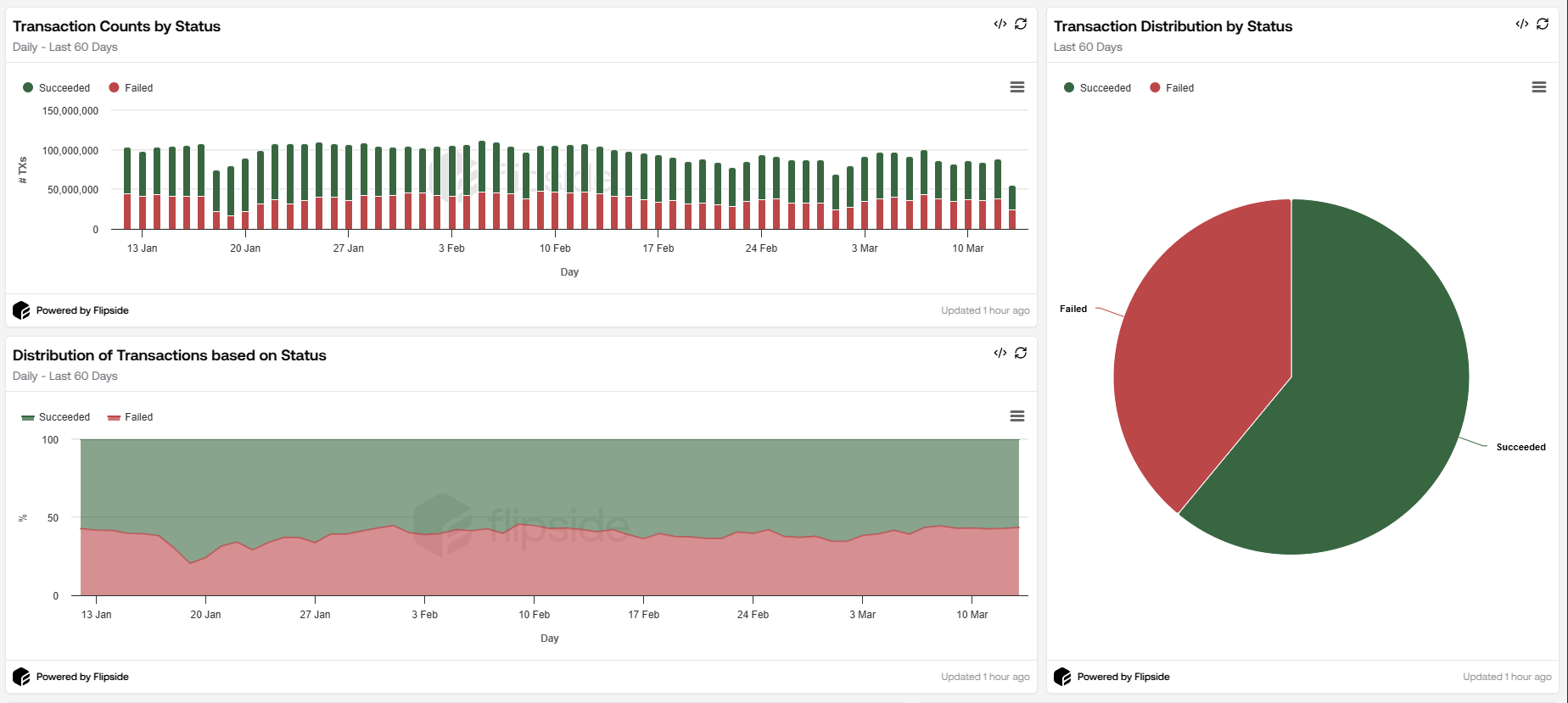Click Flipside logo under the pie chart

click(1062, 677)
